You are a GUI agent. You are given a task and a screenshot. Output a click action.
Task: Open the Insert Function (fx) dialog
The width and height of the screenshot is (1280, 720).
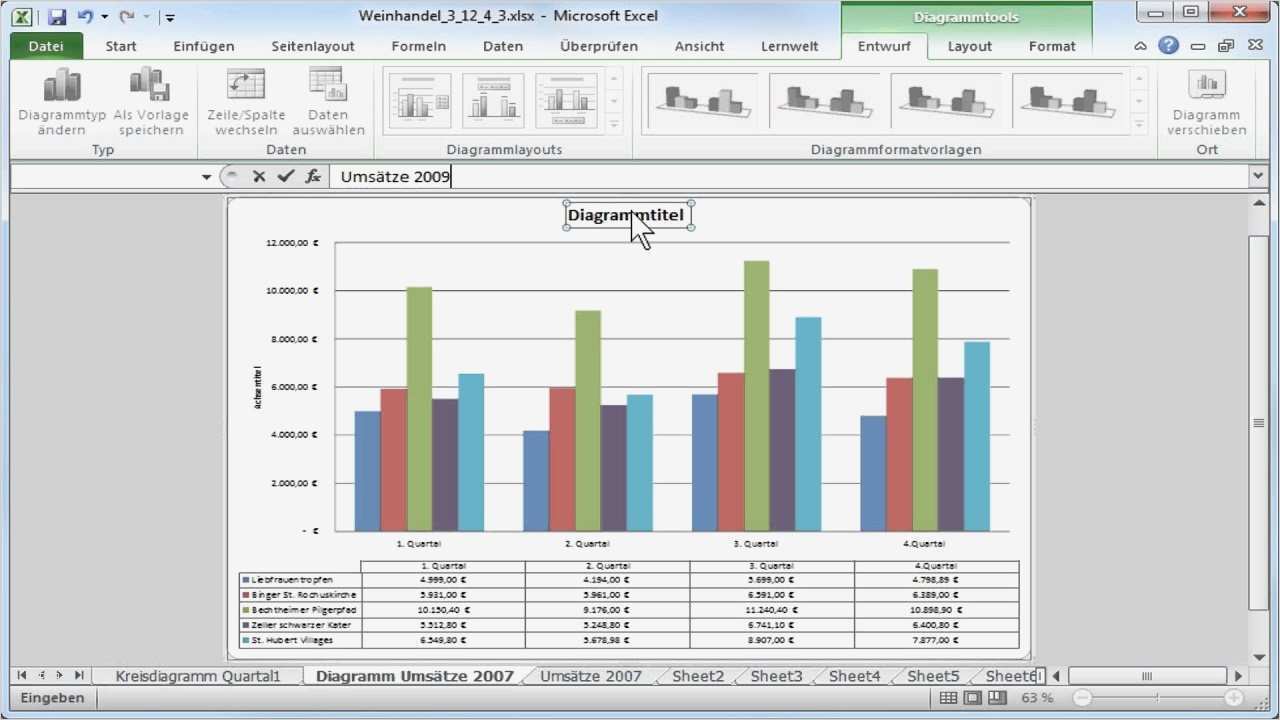click(313, 176)
